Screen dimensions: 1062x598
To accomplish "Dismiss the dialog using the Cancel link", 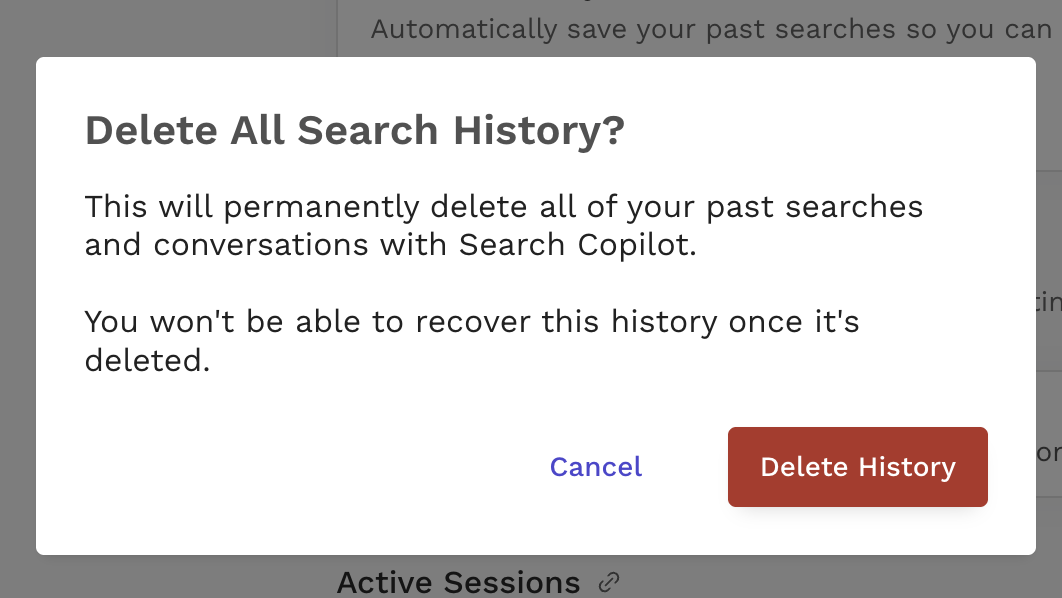I will click(x=596, y=467).
